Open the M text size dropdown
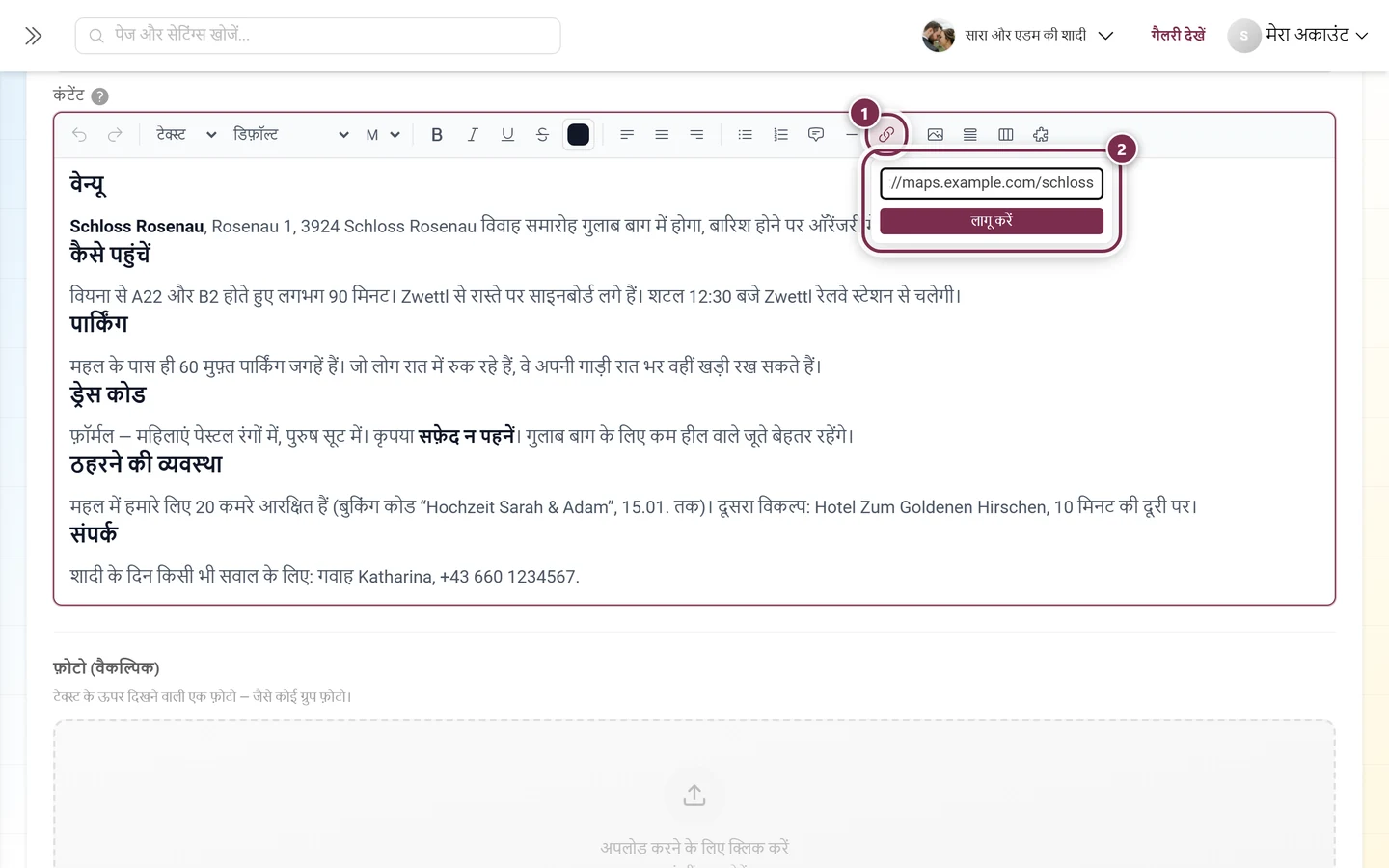The width and height of the screenshot is (1389, 868). point(383,135)
